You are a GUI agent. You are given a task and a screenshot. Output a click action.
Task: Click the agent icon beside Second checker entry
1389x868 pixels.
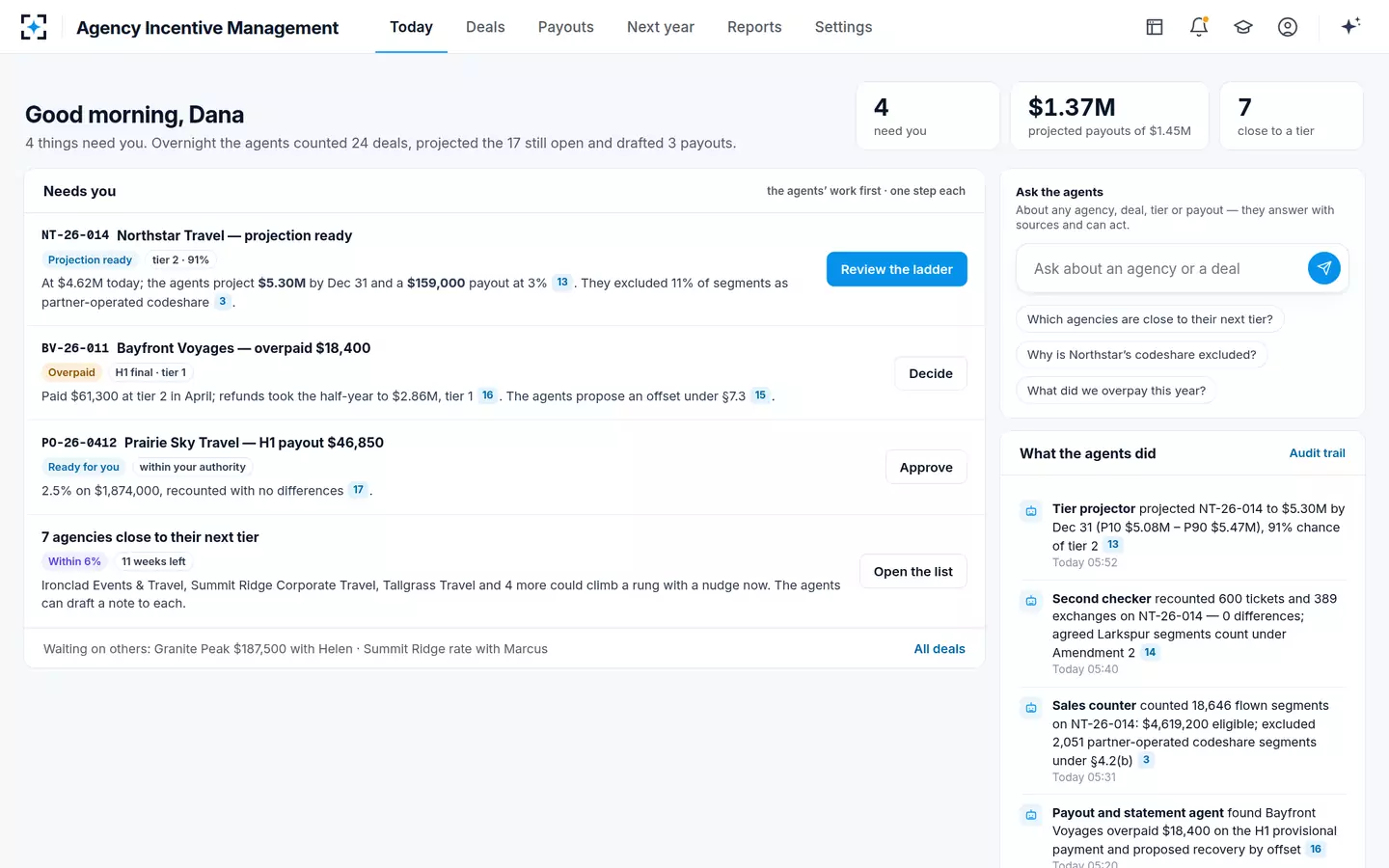click(1031, 601)
